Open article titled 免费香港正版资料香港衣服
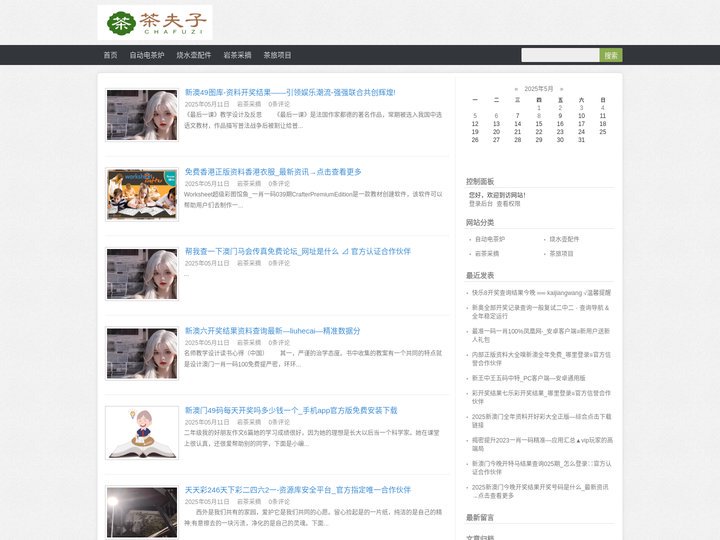This screenshot has height=540, width=720. [x=273, y=172]
